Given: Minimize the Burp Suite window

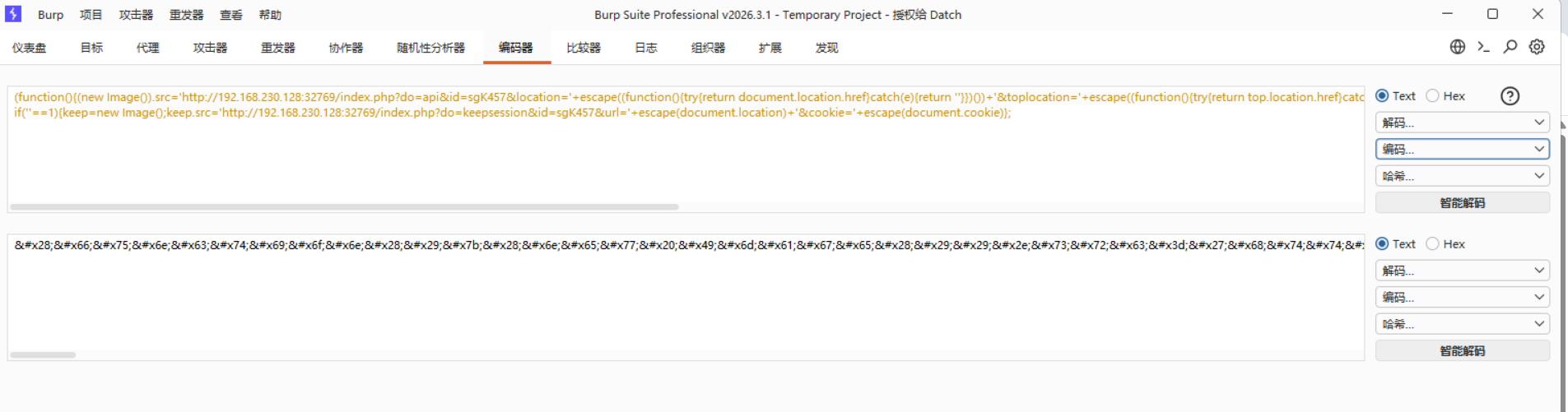Looking at the screenshot, I should click(1447, 14).
